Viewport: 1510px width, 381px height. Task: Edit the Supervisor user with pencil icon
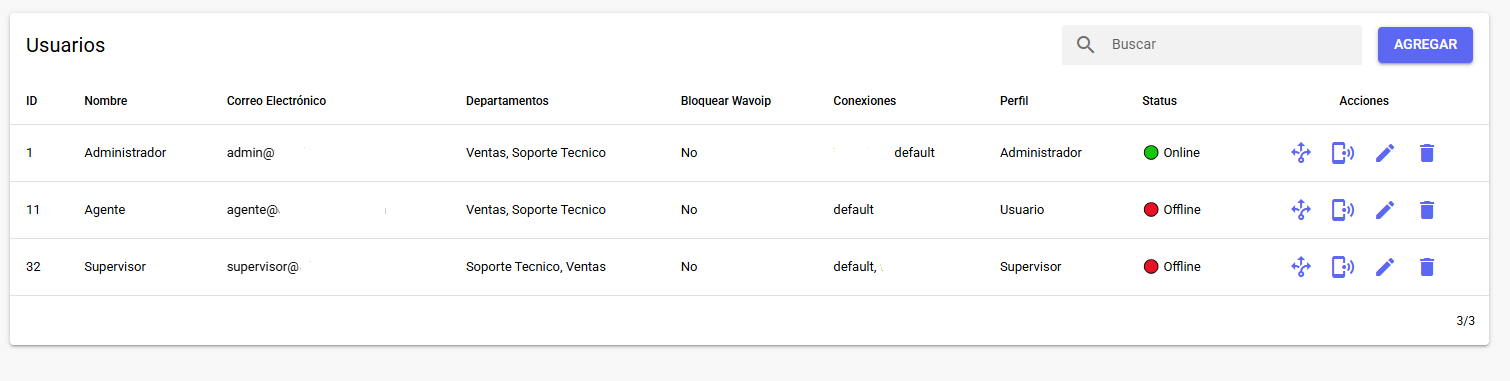point(1385,267)
